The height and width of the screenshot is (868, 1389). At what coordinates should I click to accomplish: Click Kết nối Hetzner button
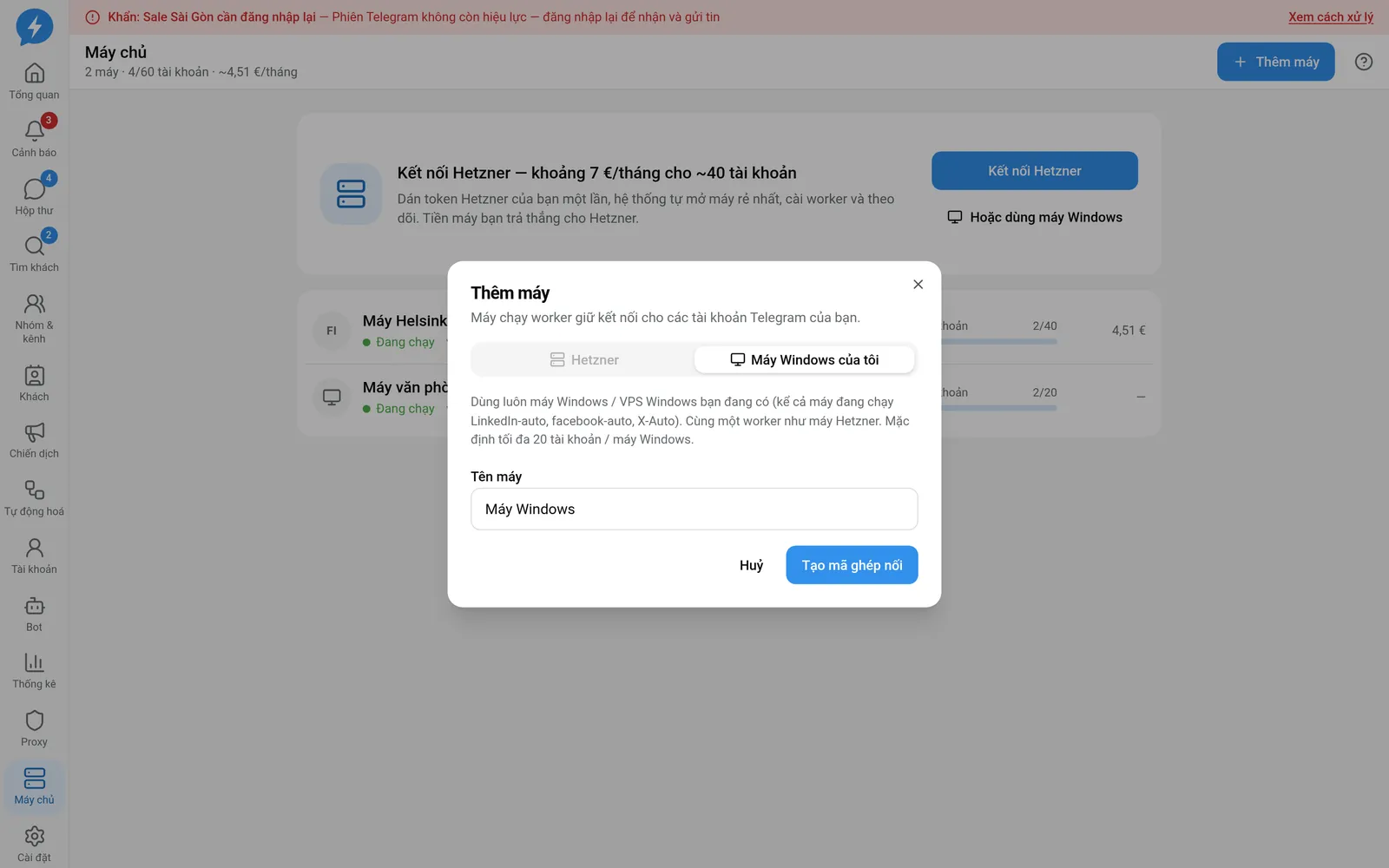tap(1034, 171)
